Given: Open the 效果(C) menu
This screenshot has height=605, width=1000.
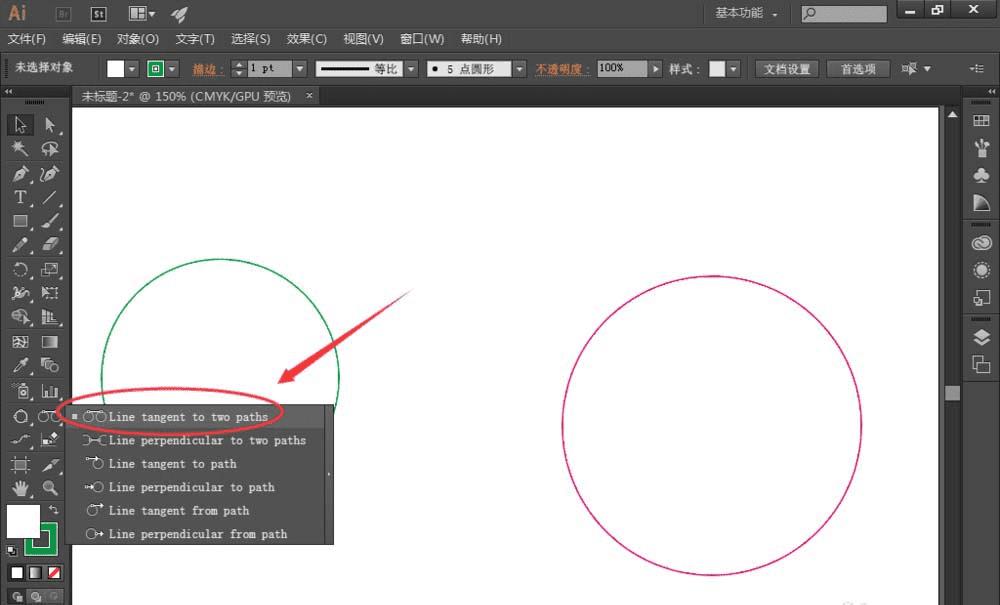Looking at the screenshot, I should (307, 39).
